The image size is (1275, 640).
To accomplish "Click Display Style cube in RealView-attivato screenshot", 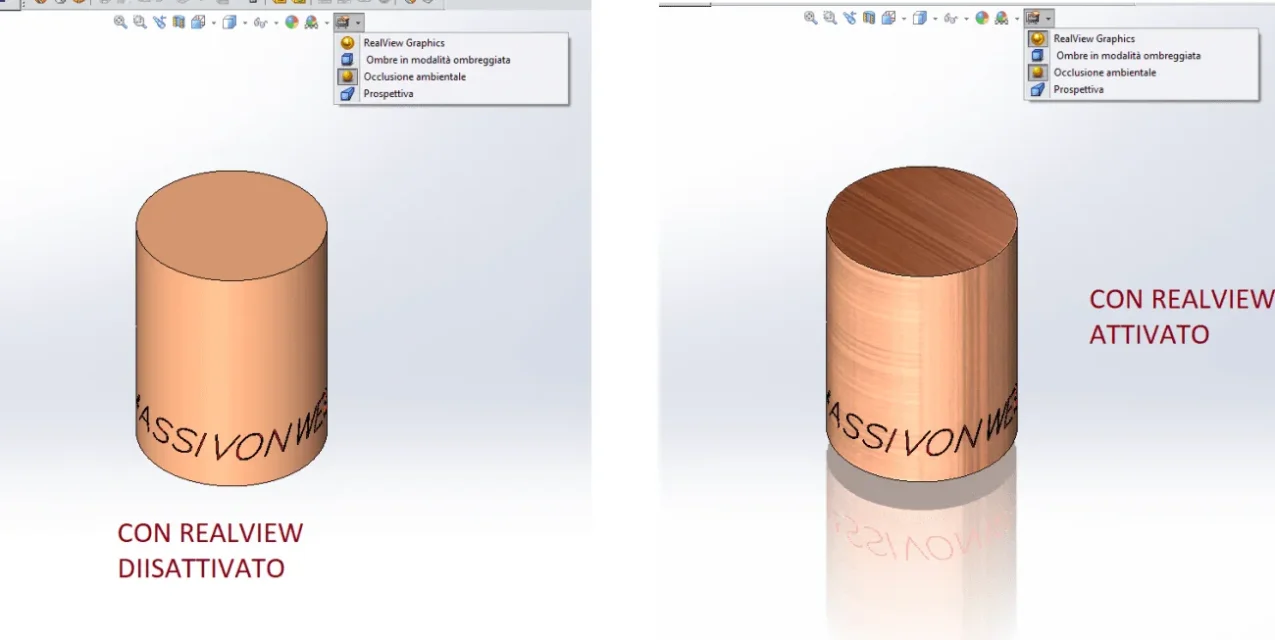I will coord(919,18).
